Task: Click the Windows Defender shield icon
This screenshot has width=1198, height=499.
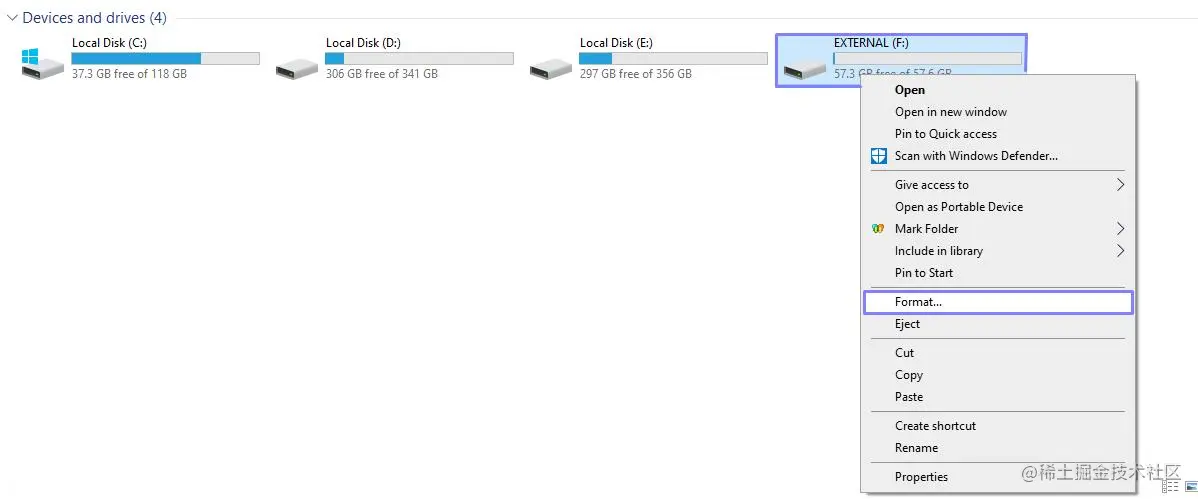Action: 879,156
